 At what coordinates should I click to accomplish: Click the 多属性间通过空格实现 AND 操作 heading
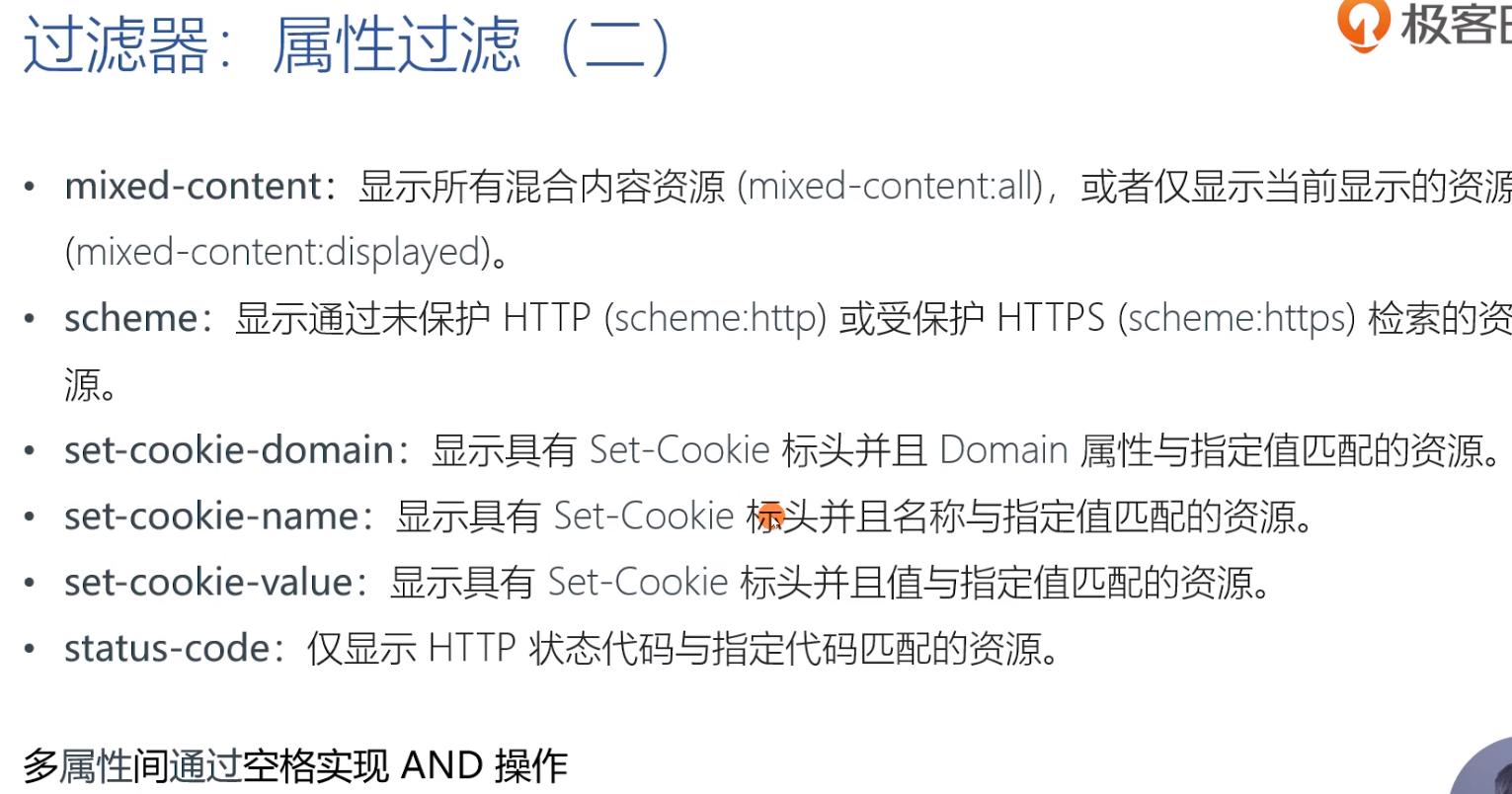click(x=295, y=765)
